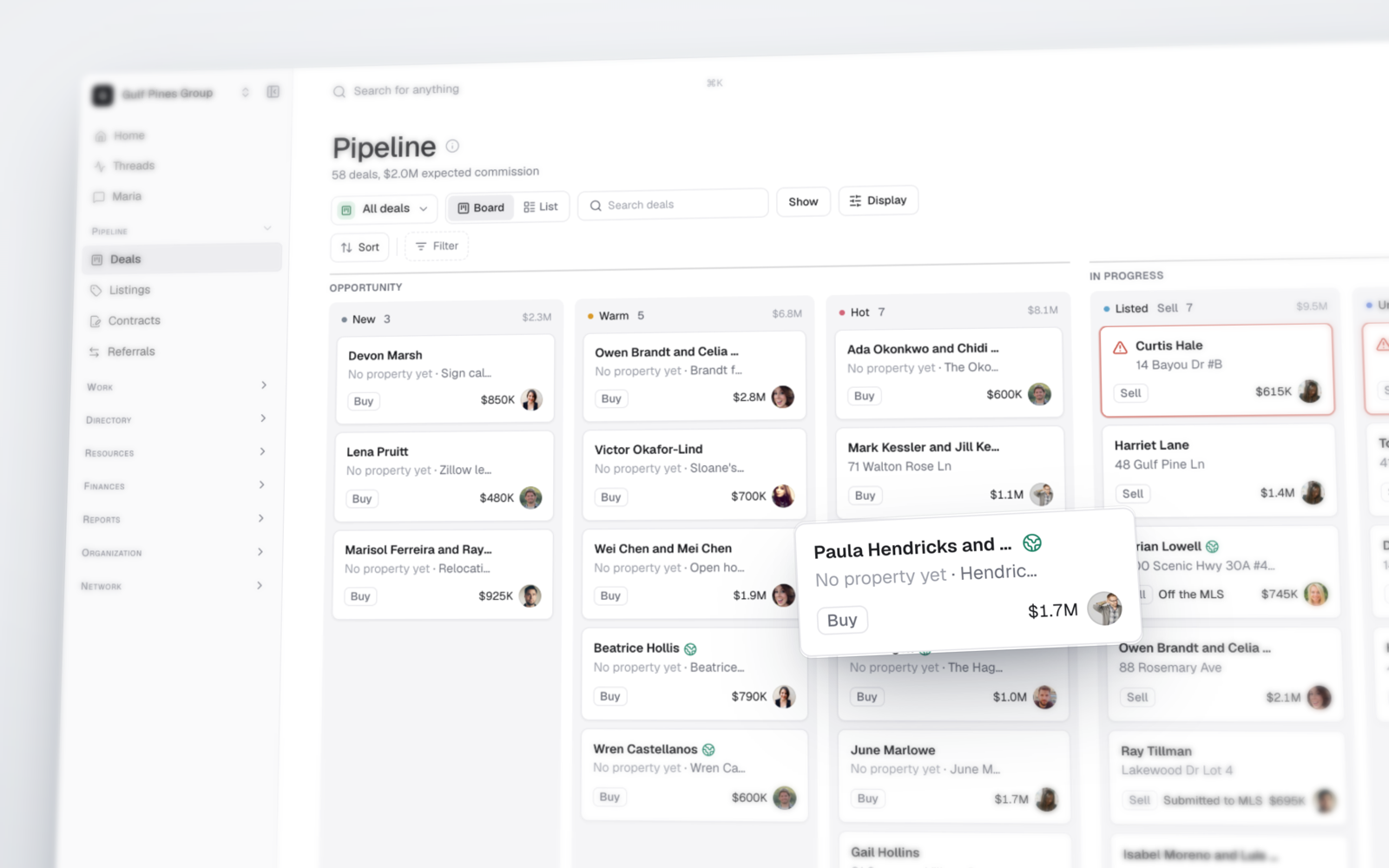Click the Sort button

[x=359, y=247]
